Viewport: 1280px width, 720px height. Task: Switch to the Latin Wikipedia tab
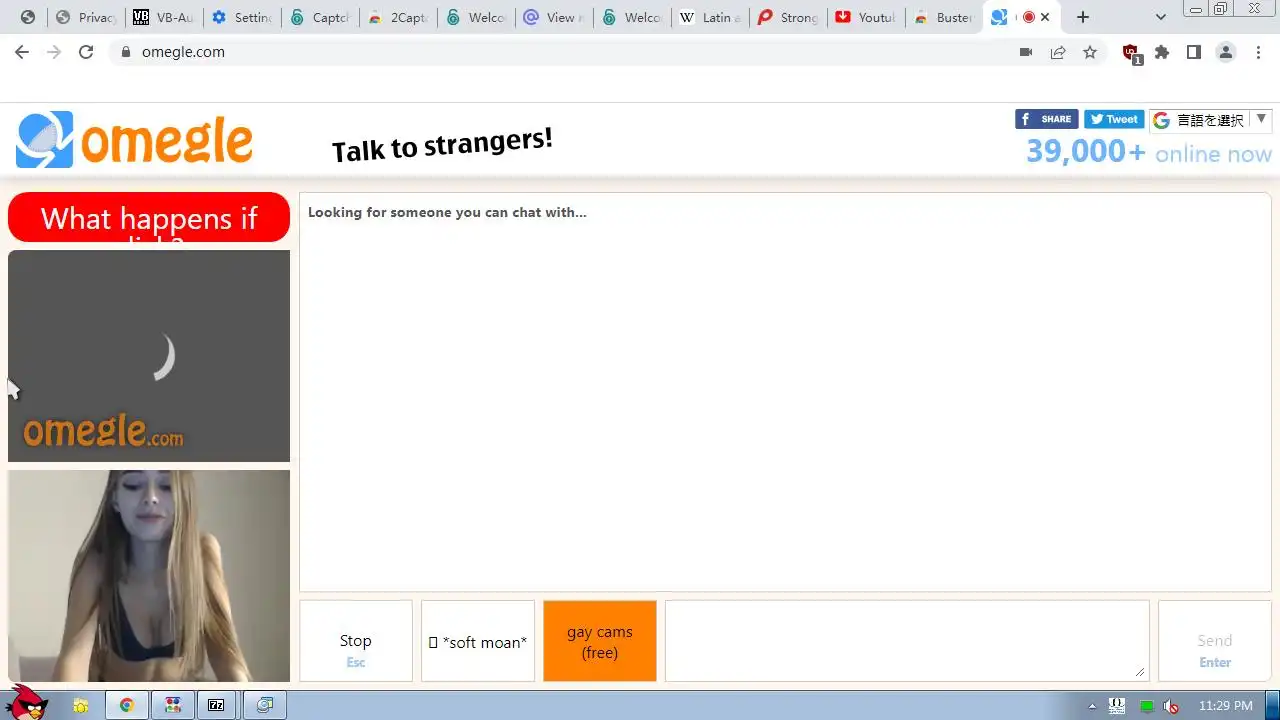[x=709, y=17]
